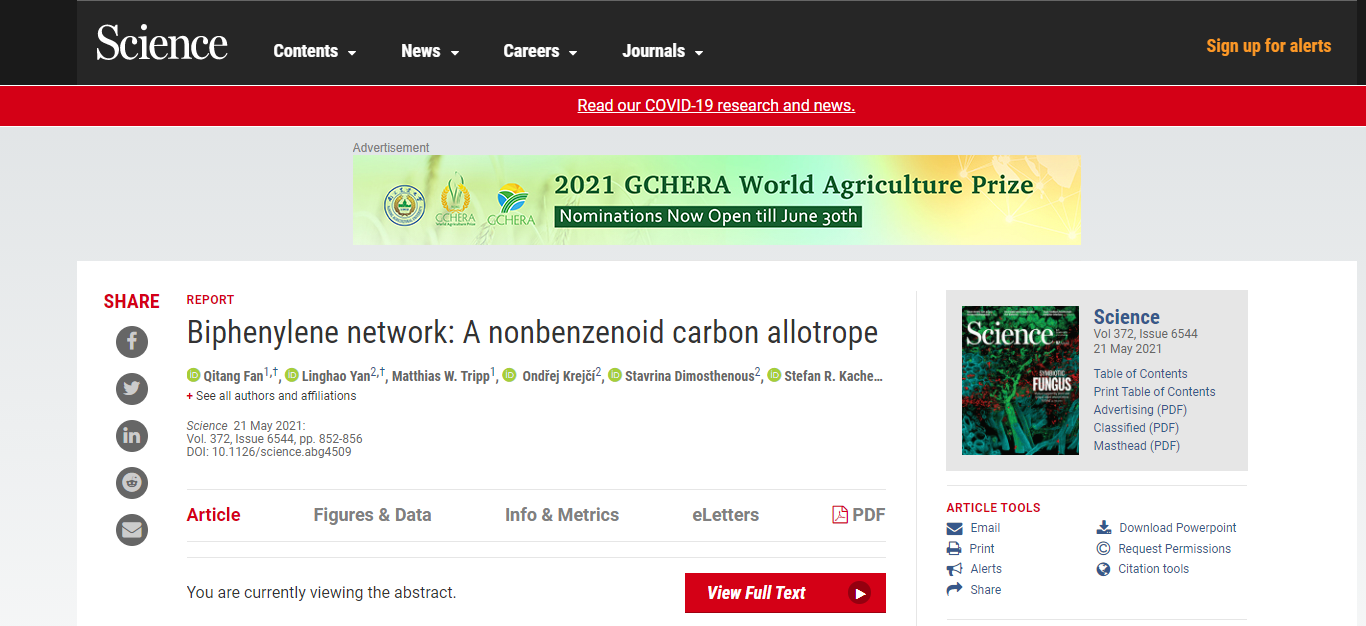Open the Careers dropdown menu
Viewport: 1366px width, 626px height.
click(540, 51)
